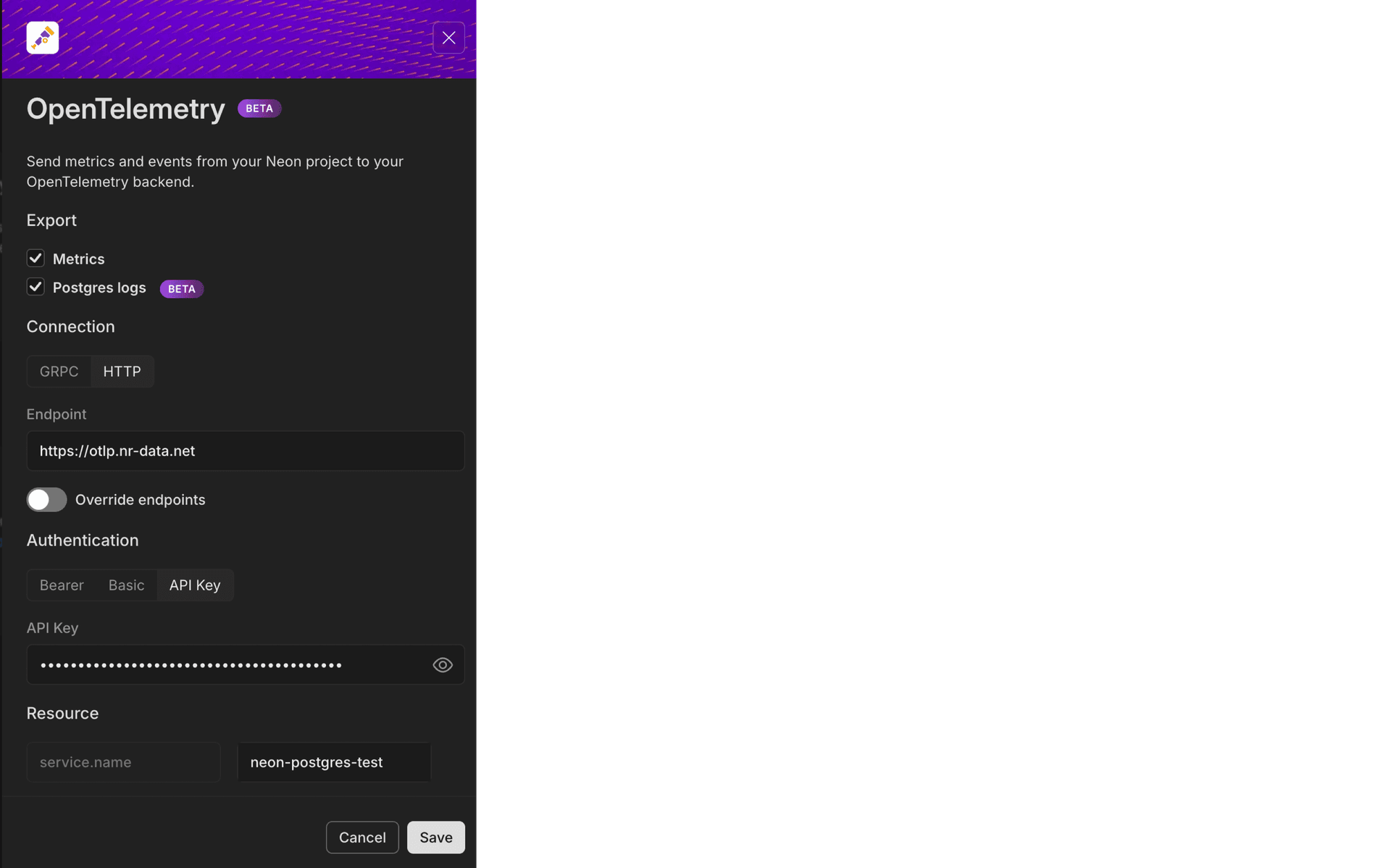Image resolution: width=1391 pixels, height=868 pixels.
Task: Click the OpenTelemetry telescope logo icon
Action: pos(42,38)
